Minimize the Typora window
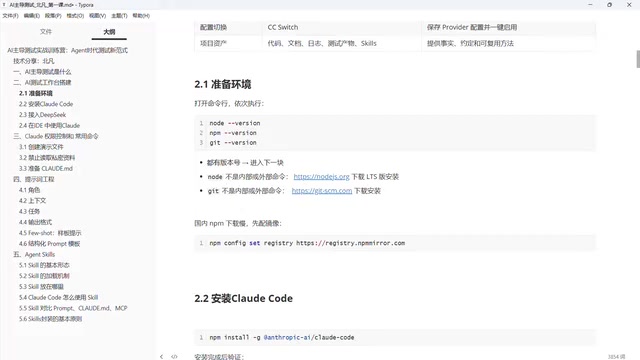This screenshot has width=640, height=360. [590, 4]
